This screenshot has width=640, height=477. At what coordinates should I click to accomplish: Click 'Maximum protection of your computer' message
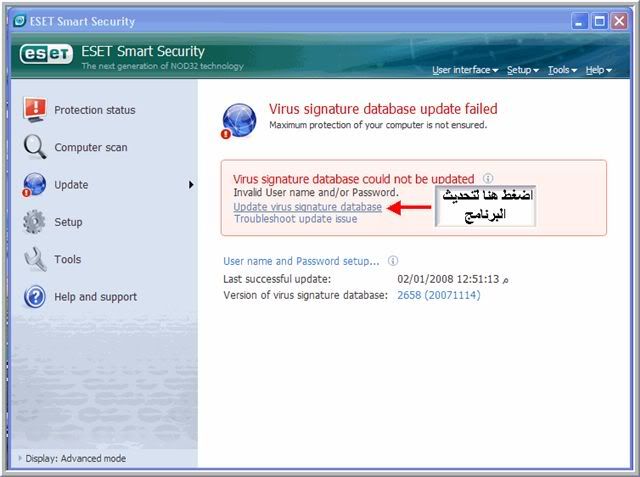click(378, 125)
